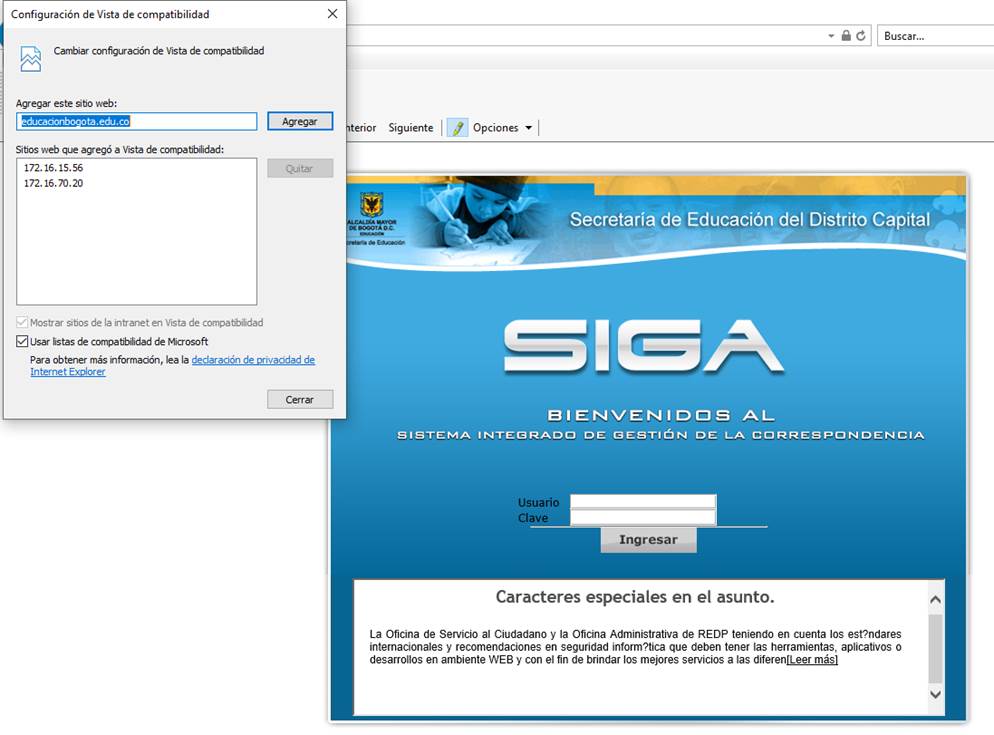Click the SIGA logo

[x=643, y=346]
